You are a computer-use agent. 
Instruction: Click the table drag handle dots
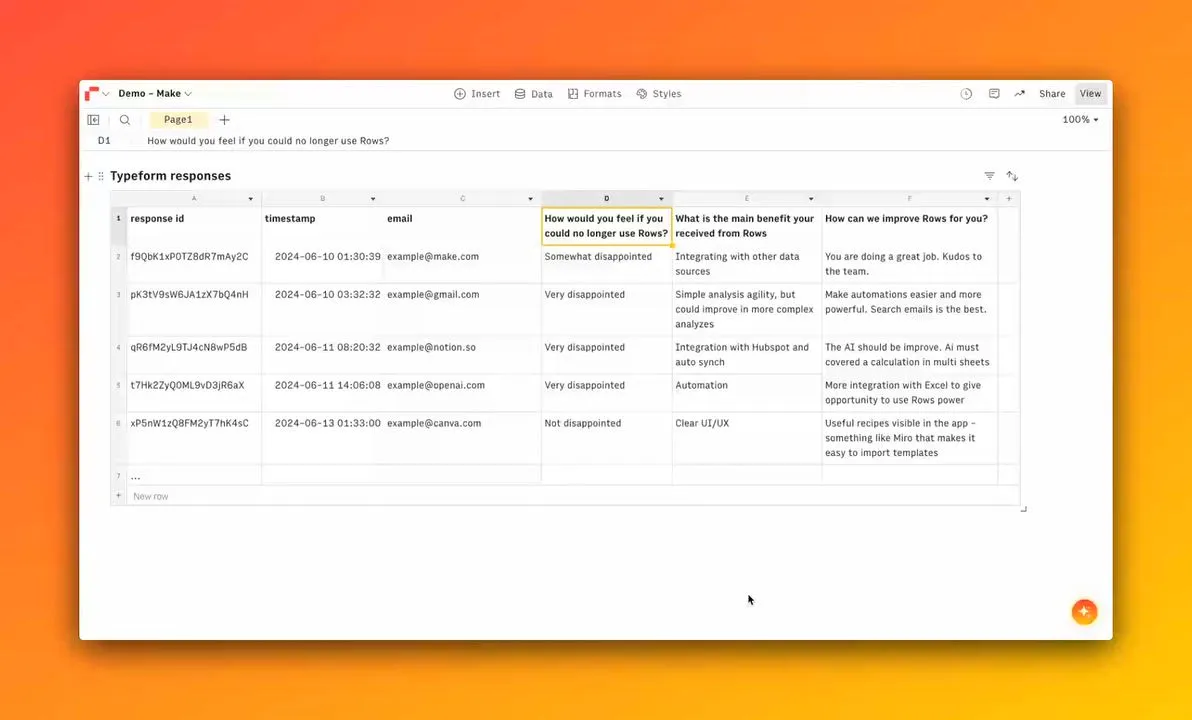click(x=101, y=176)
